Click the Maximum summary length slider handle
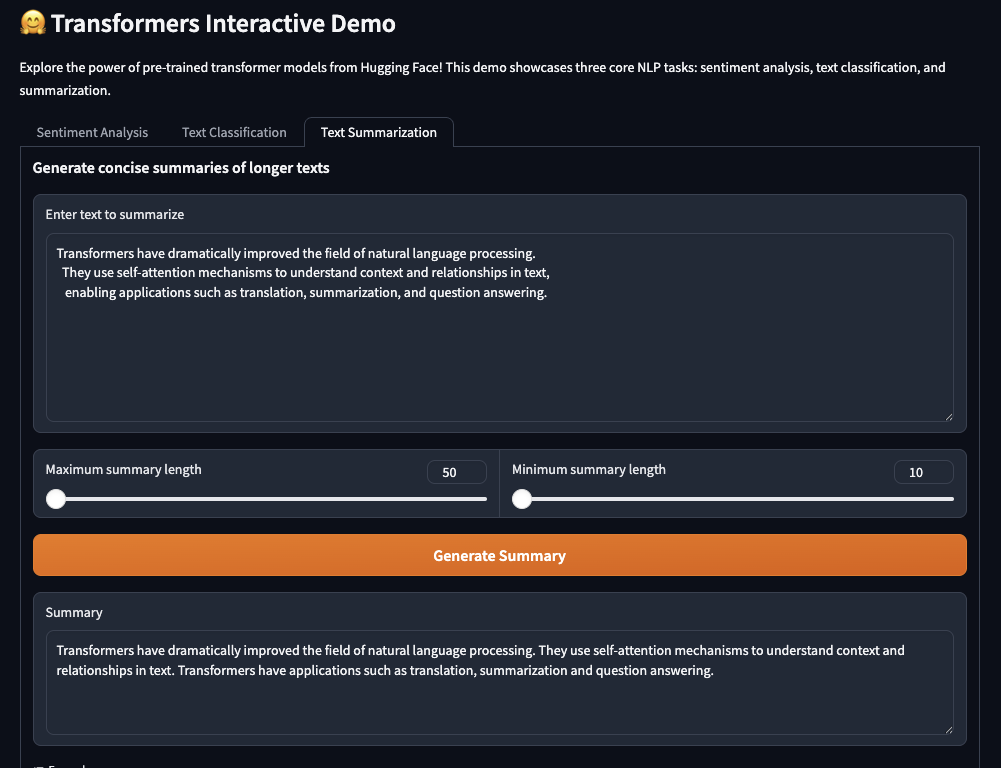 (x=56, y=499)
